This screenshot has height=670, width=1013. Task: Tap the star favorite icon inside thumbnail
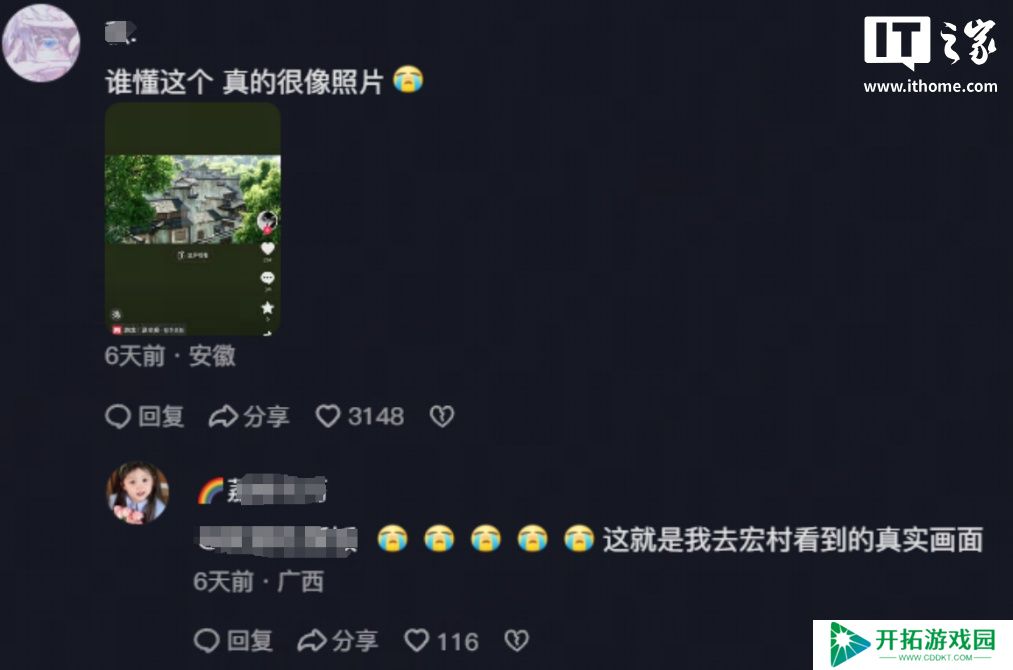point(267,308)
